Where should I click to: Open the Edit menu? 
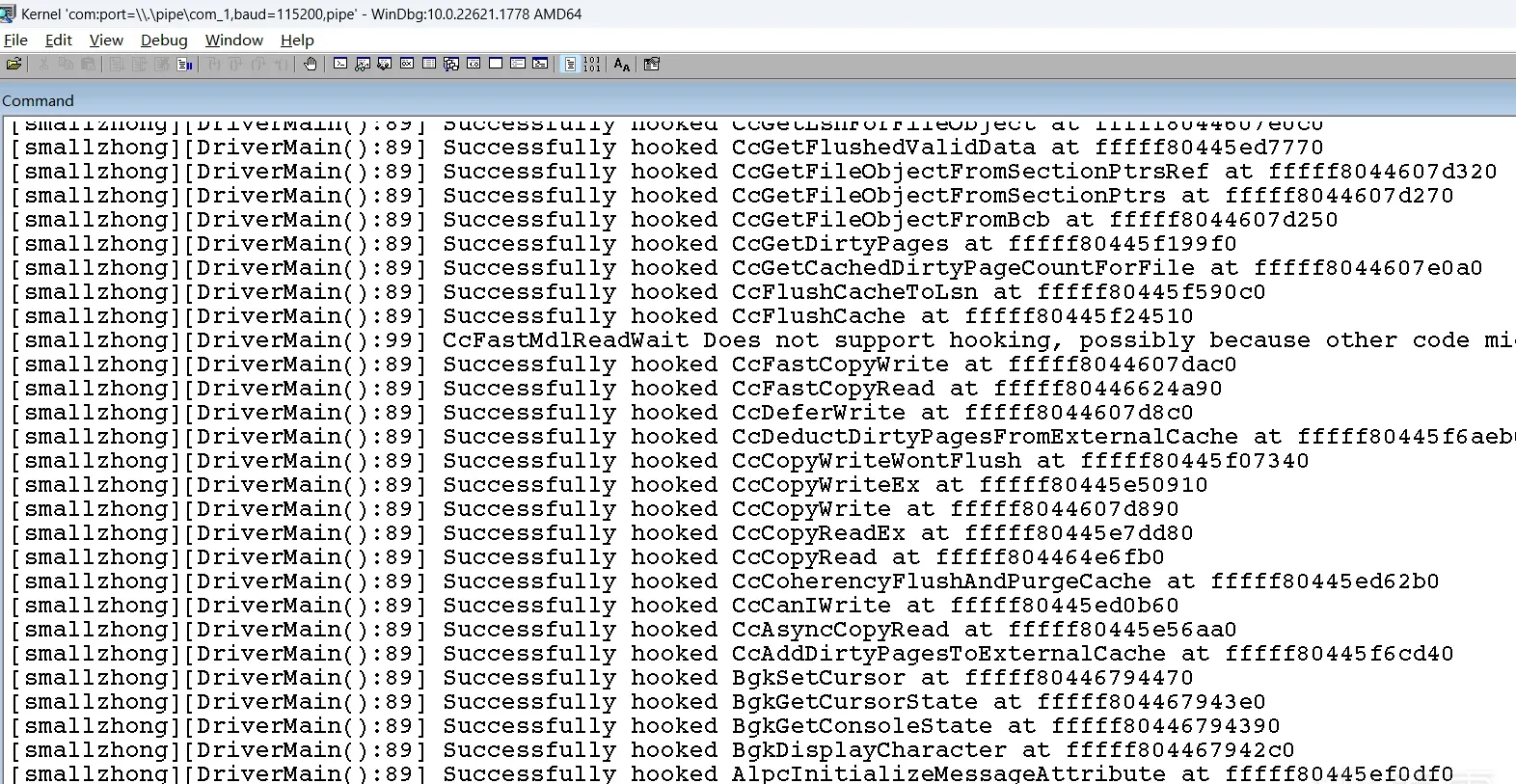tap(59, 41)
